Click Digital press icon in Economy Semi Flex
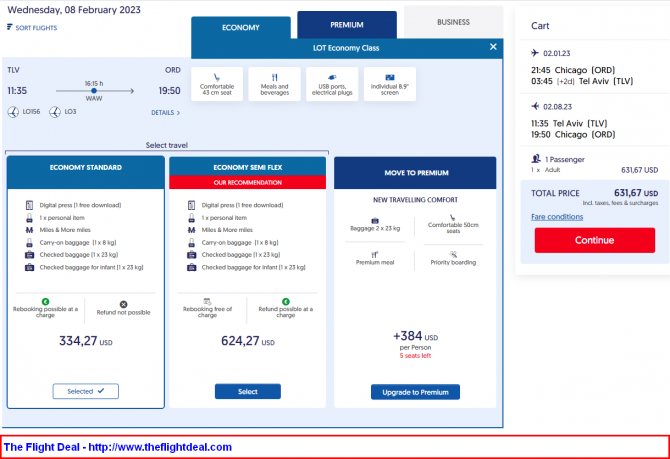This screenshot has height=459, width=670. (191, 205)
